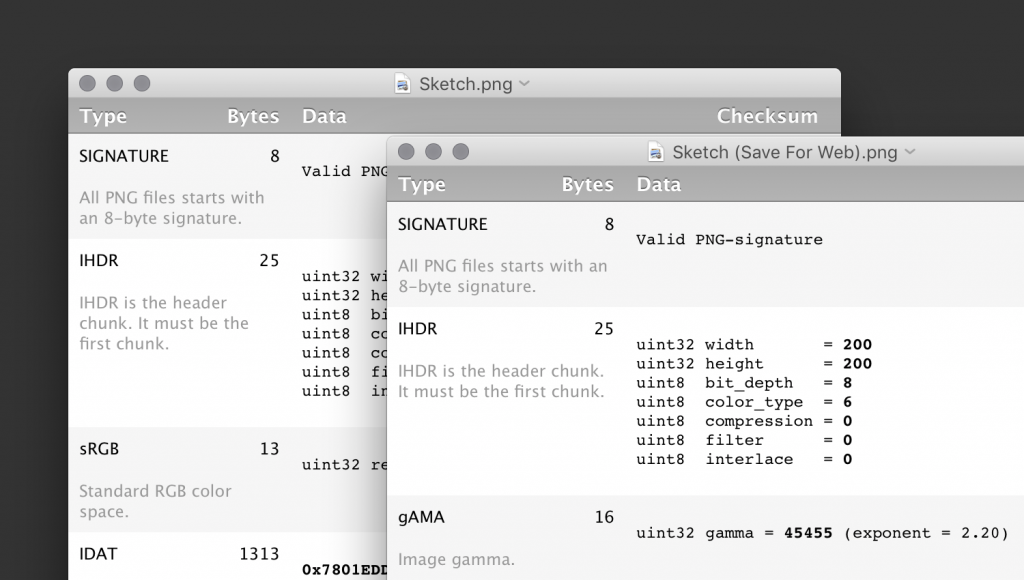The height and width of the screenshot is (580, 1024).
Task: Click the Sketch.png document icon in title bar
Action: [x=403, y=84]
